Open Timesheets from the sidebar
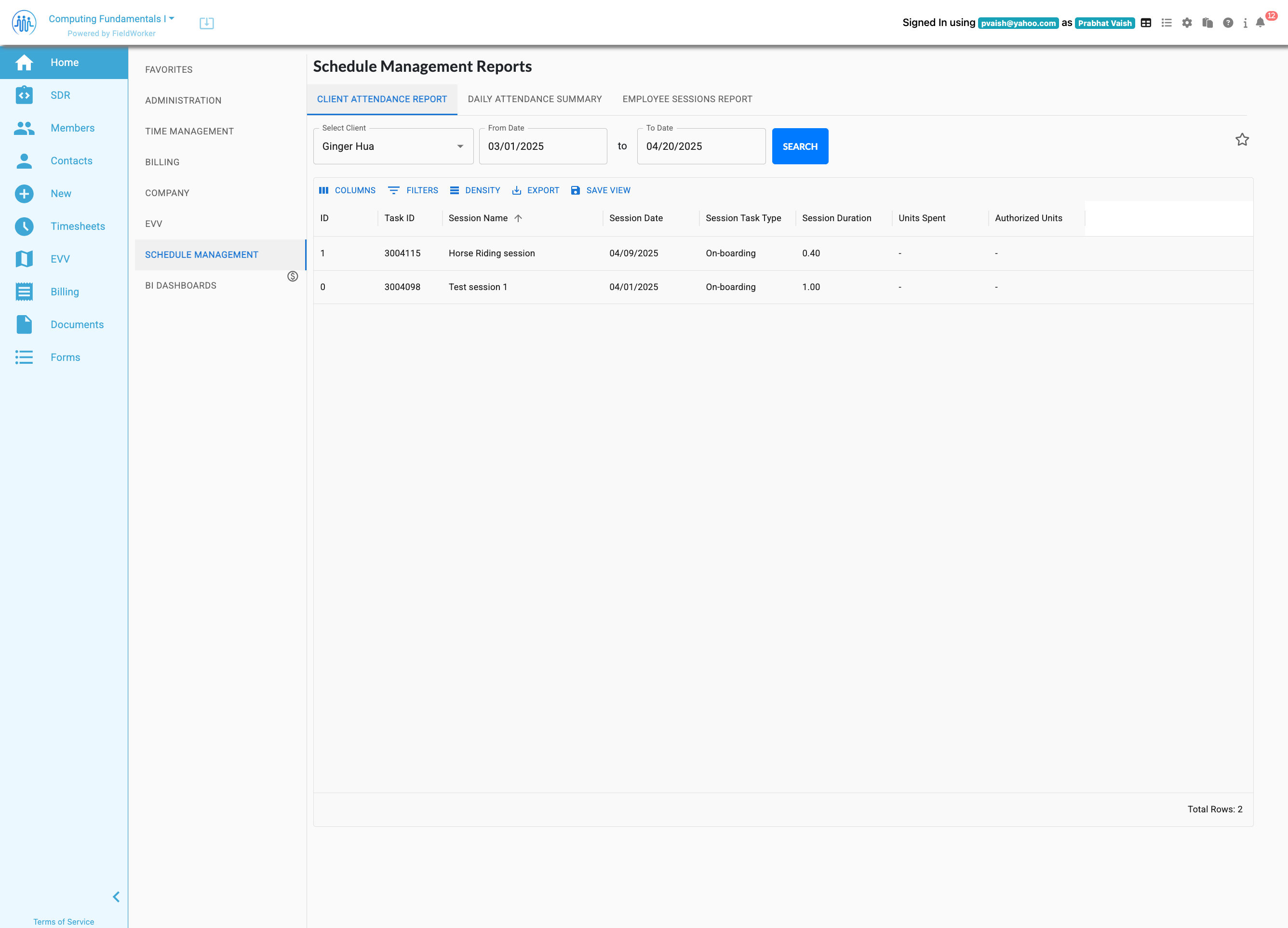Image resolution: width=1288 pixels, height=928 pixels. tap(78, 226)
